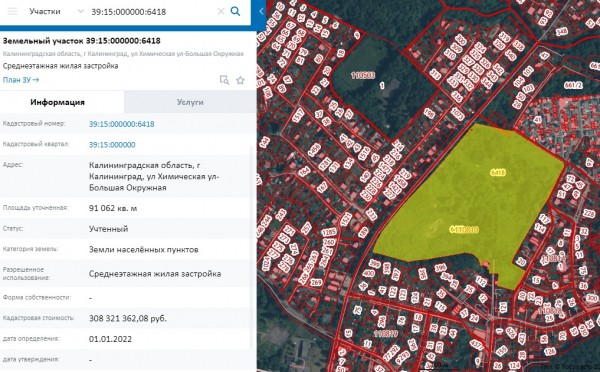Switch to the Услуги tab

coord(190,102)
